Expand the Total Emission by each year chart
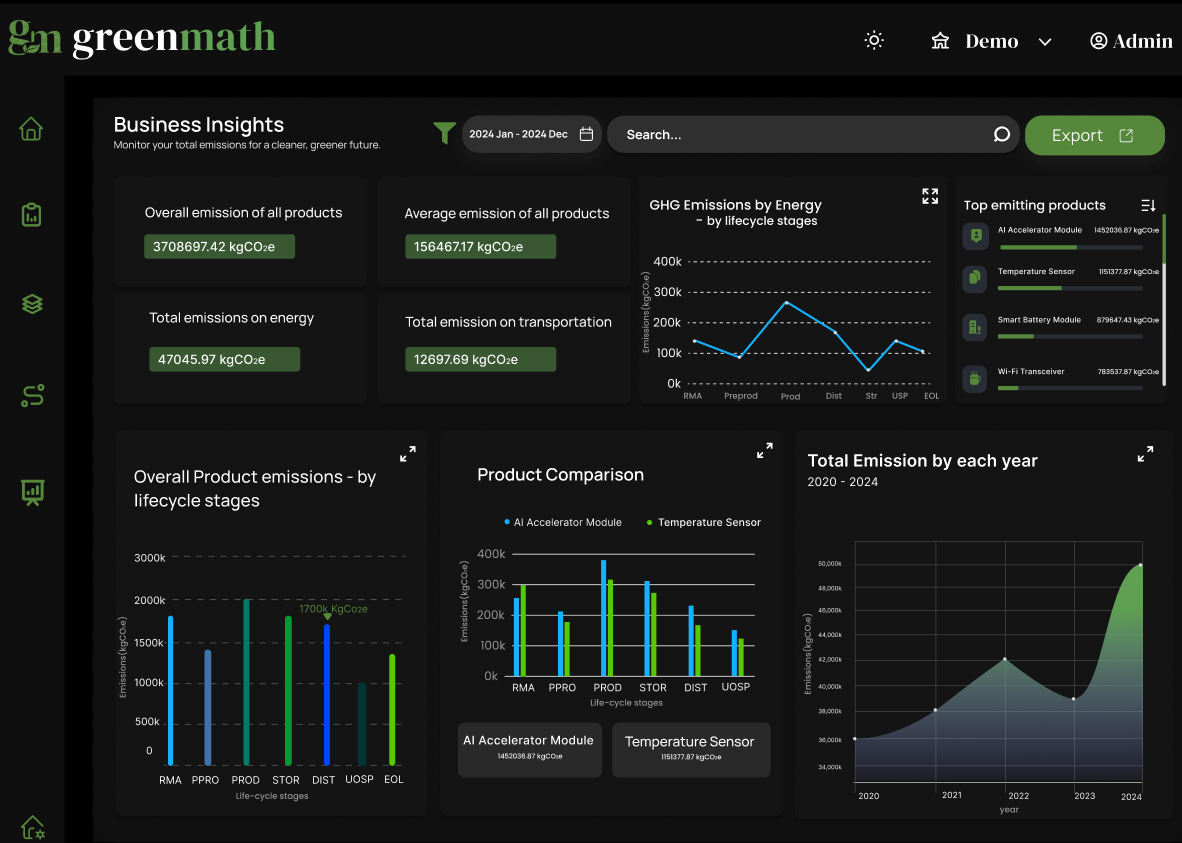Image resolution: width=1182 pixels, height=843 pixels. pos(1145,454)
